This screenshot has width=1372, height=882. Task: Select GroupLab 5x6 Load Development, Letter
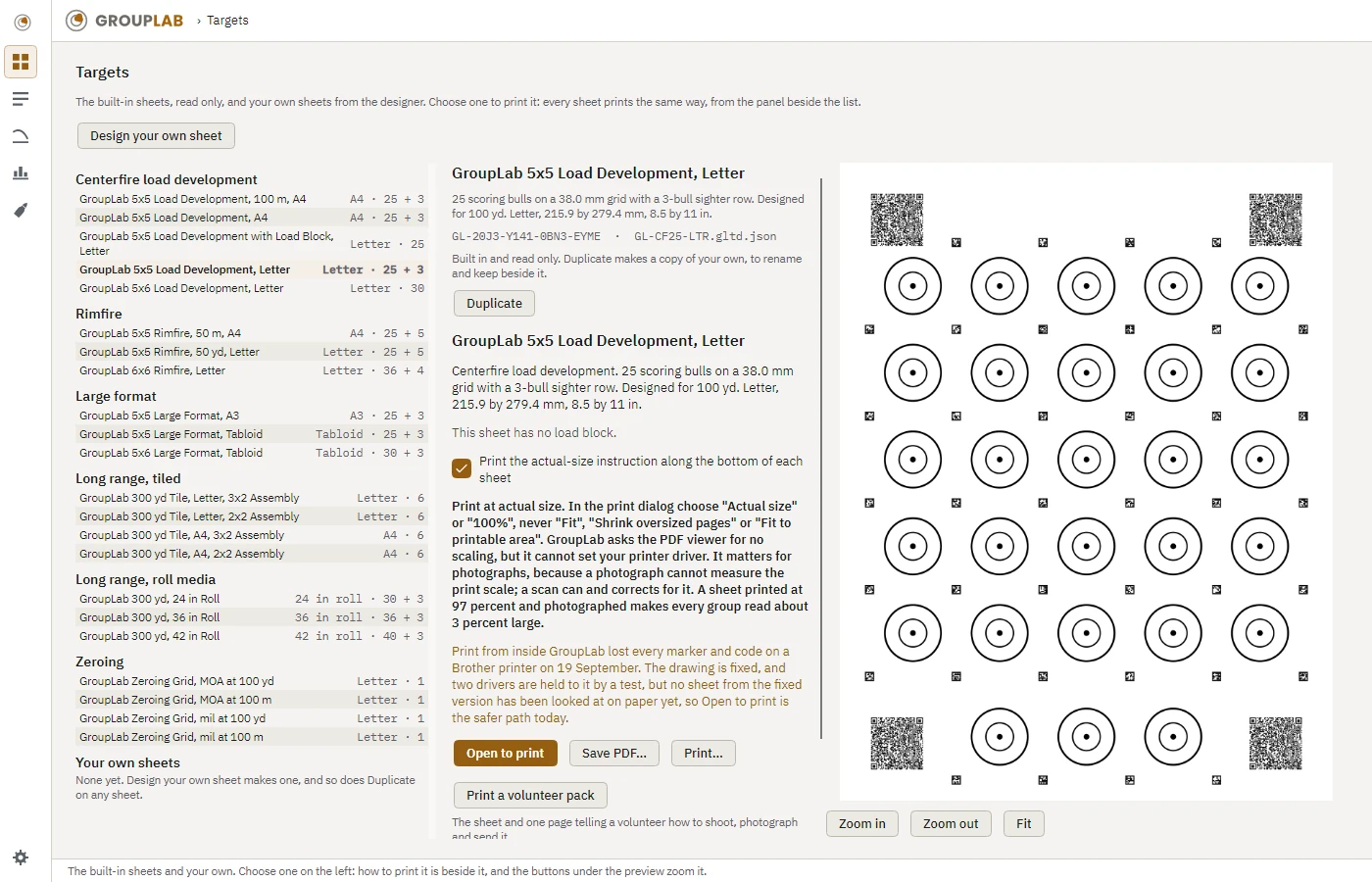[252, 288]
